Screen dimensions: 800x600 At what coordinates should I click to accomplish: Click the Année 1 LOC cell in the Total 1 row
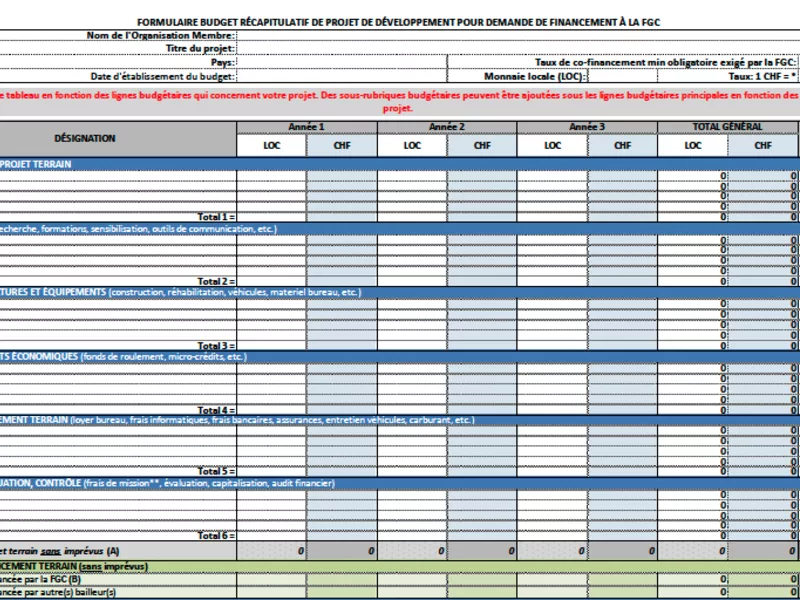click(x=271, y=217)
